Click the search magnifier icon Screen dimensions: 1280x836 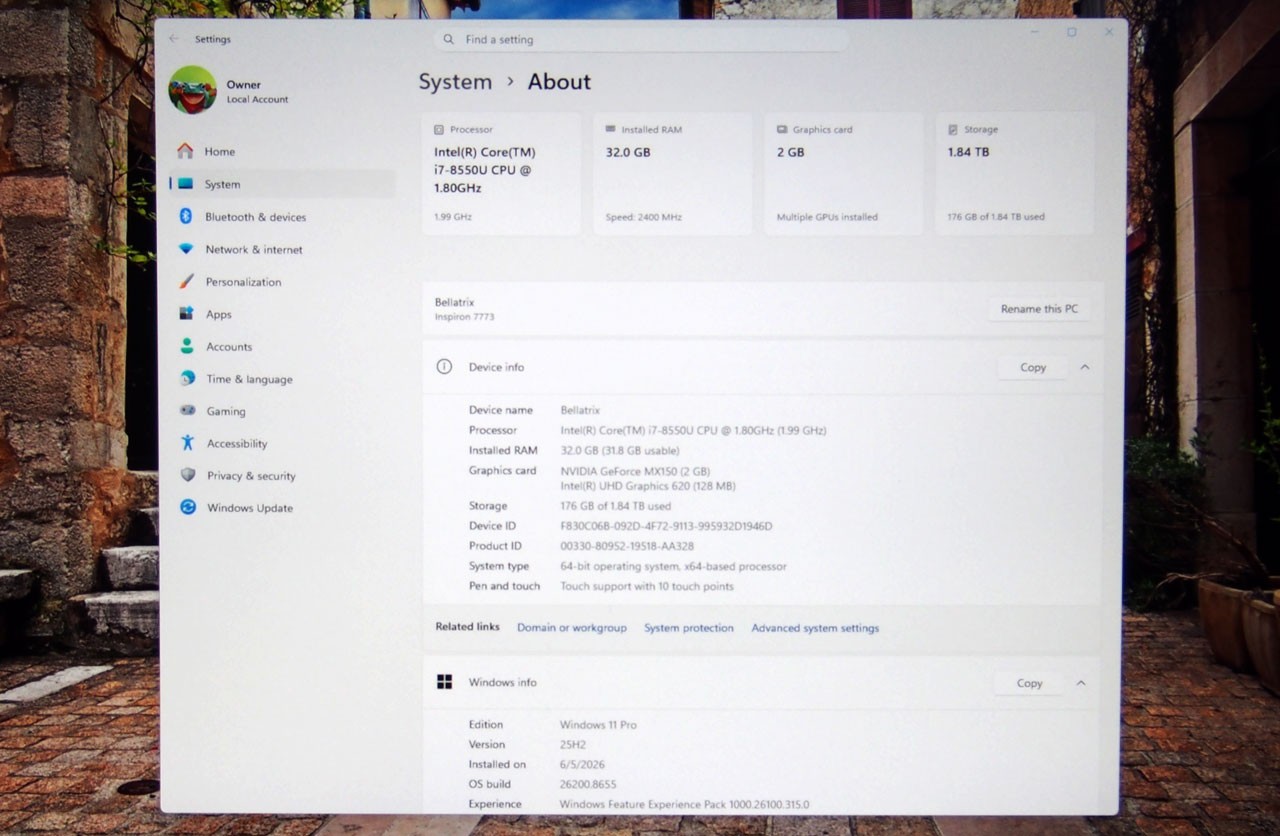click(x=449, y=40)
